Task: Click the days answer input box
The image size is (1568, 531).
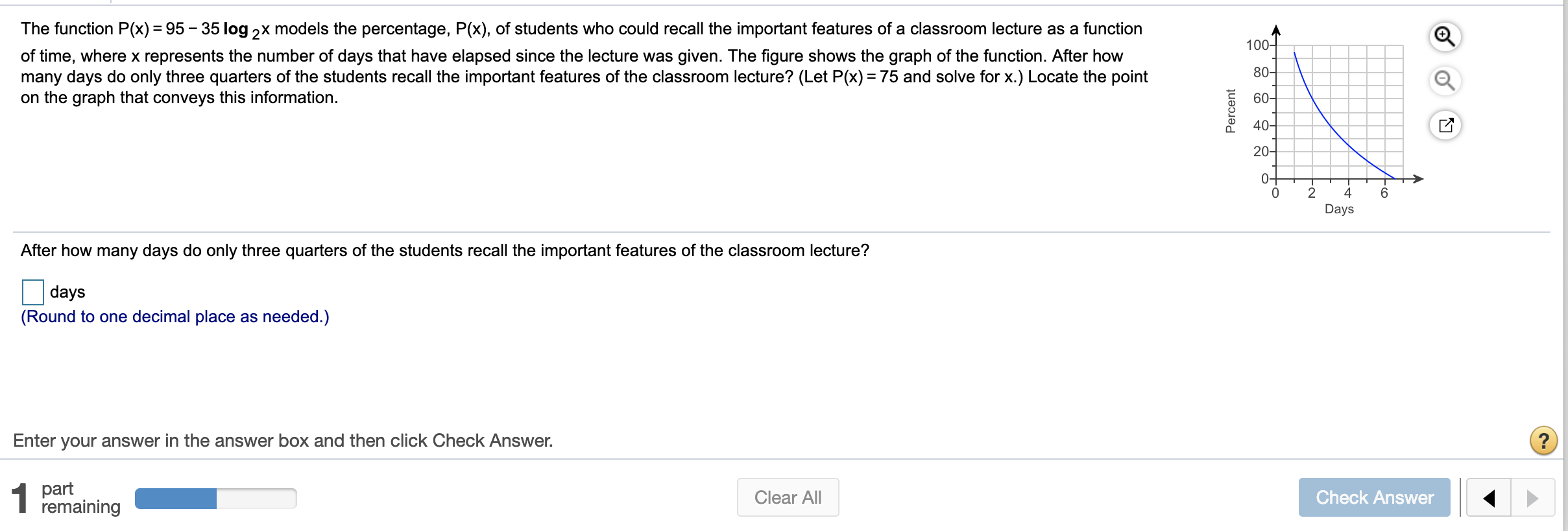Action: (33, 292)
